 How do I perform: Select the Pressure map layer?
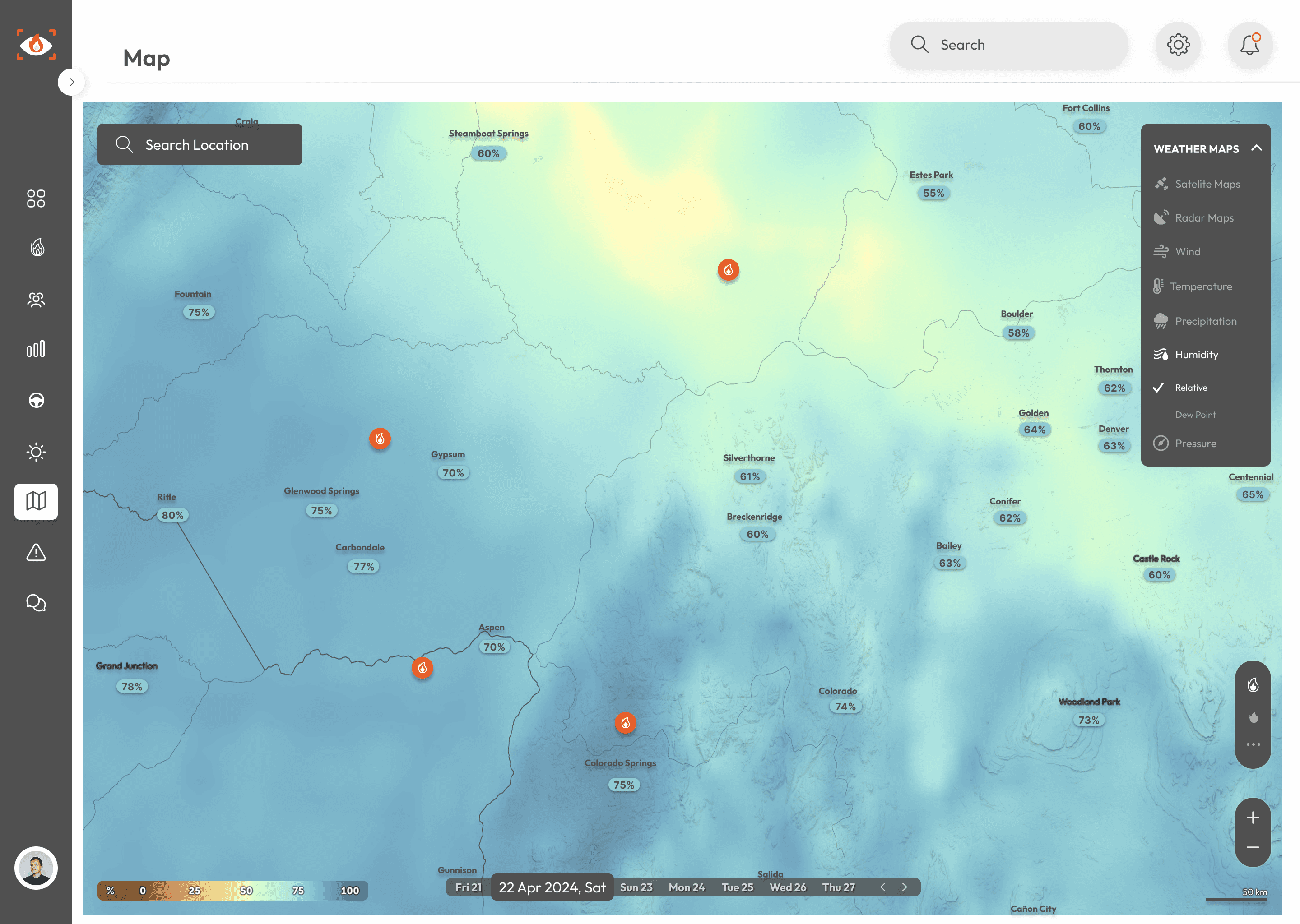(1185, 443)
